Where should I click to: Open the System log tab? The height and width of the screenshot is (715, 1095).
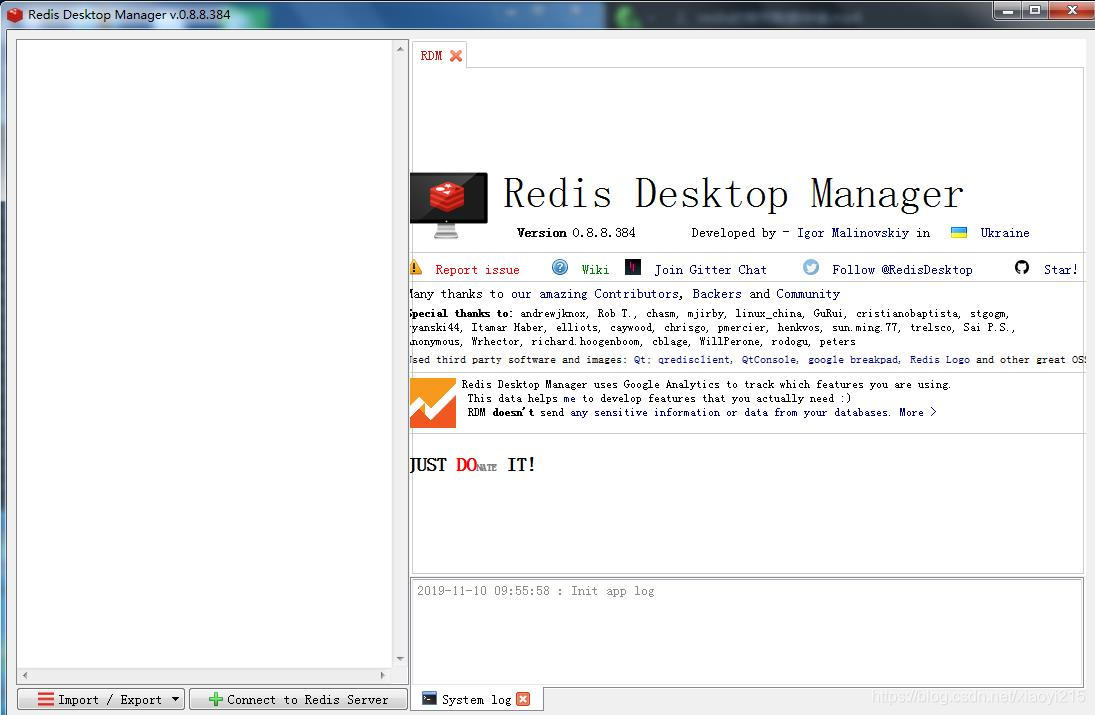(x=477, y=699)
